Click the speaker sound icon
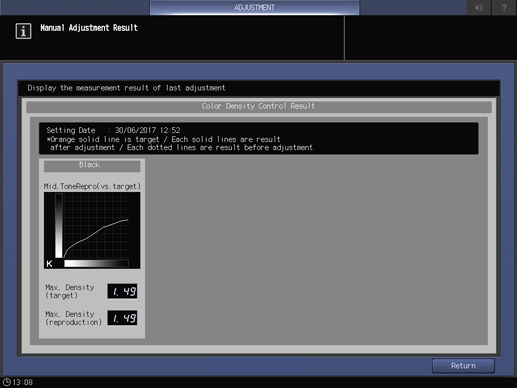Screen dimensions: 517x388 click(479, 7)
